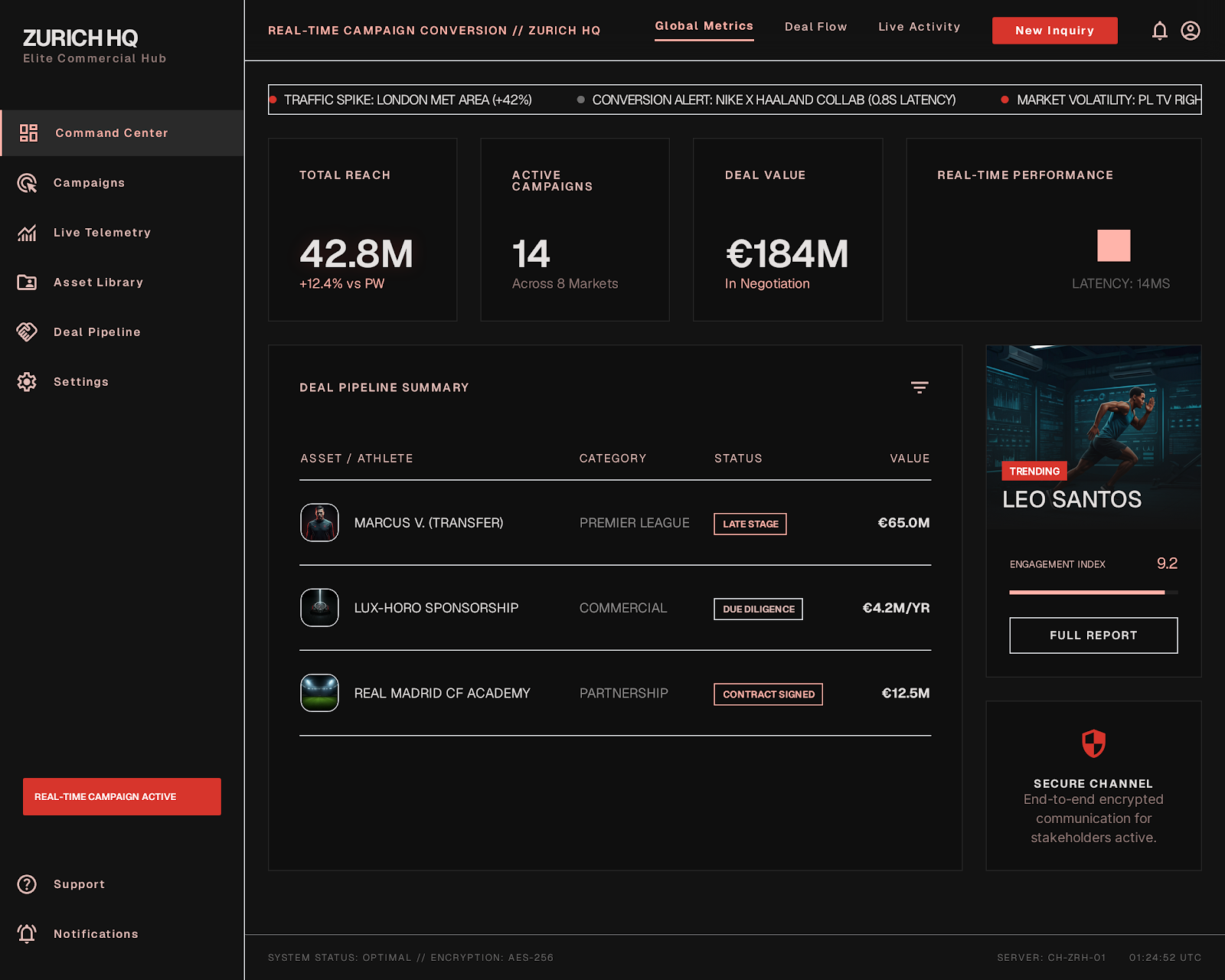The height and width of the screenshot is (980, 1225).
Task: Open the user account profile icon
Action: [x=1191, y=31]
